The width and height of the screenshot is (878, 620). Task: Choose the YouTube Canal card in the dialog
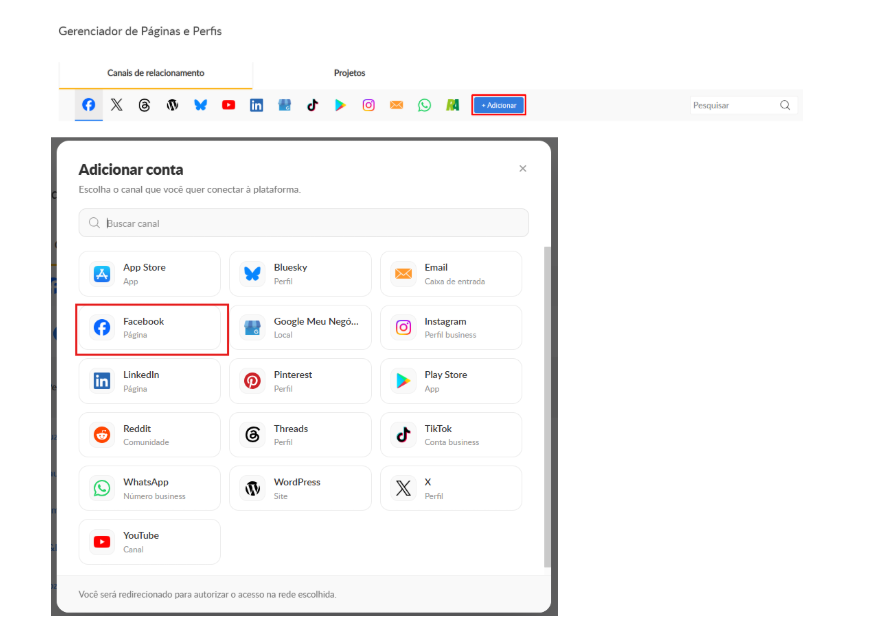tap(150, 542)
